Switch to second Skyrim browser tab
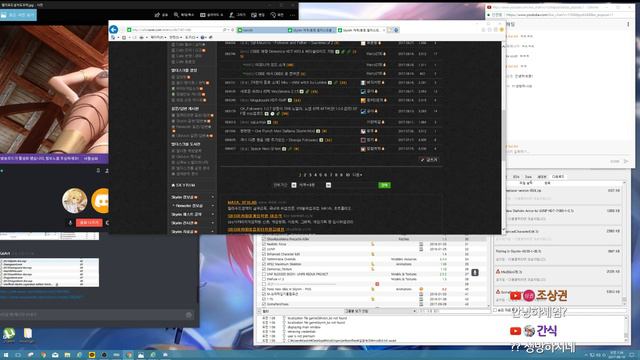Image resolution: width=640 pixels, height=360 pixels. pos(311,30)
